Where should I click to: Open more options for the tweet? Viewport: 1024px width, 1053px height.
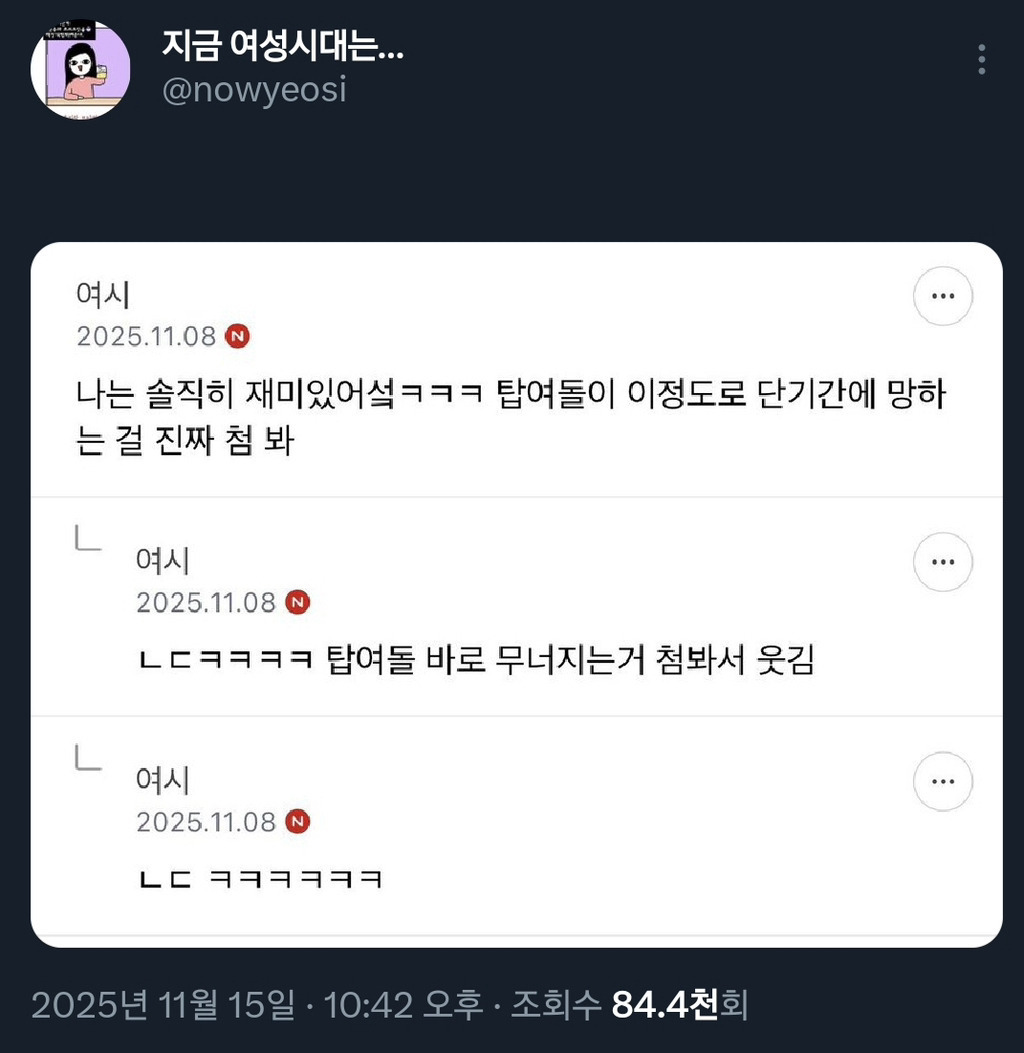tap(982, 59)
